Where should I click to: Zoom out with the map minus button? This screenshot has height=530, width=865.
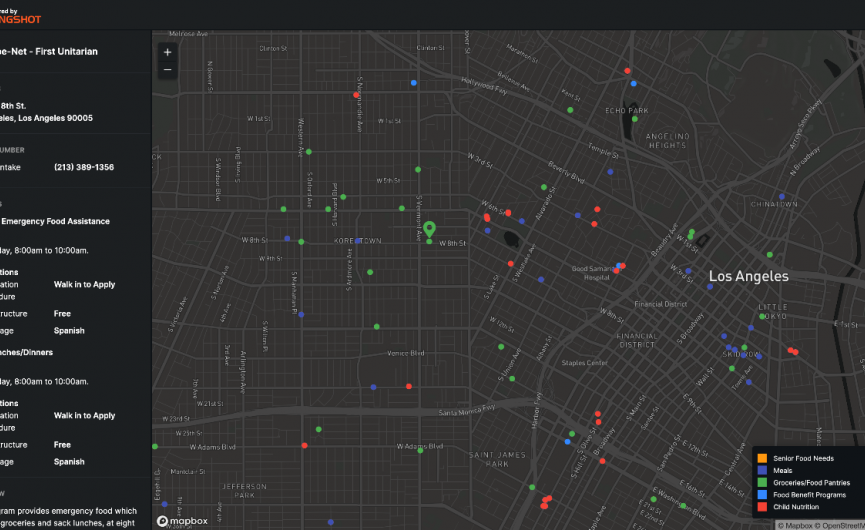(168, 70)
